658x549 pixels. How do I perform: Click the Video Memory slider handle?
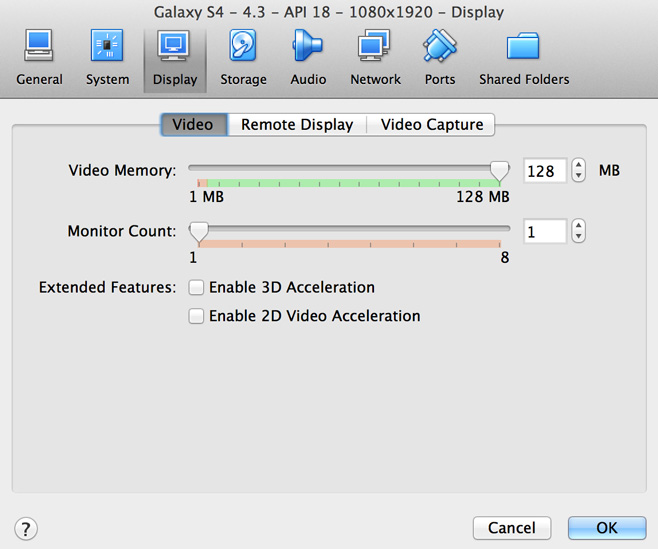[x=499, y=171]
